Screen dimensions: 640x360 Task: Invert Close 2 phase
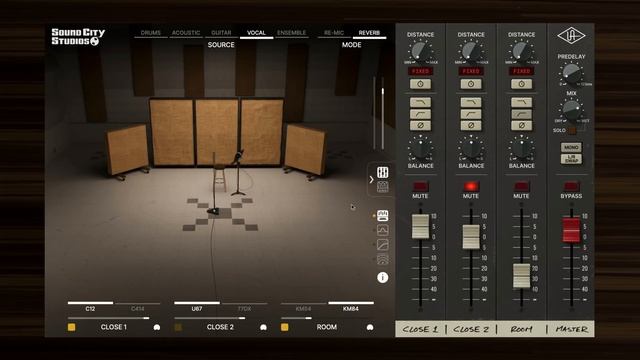pyautogui.click(x=471, y=125)
